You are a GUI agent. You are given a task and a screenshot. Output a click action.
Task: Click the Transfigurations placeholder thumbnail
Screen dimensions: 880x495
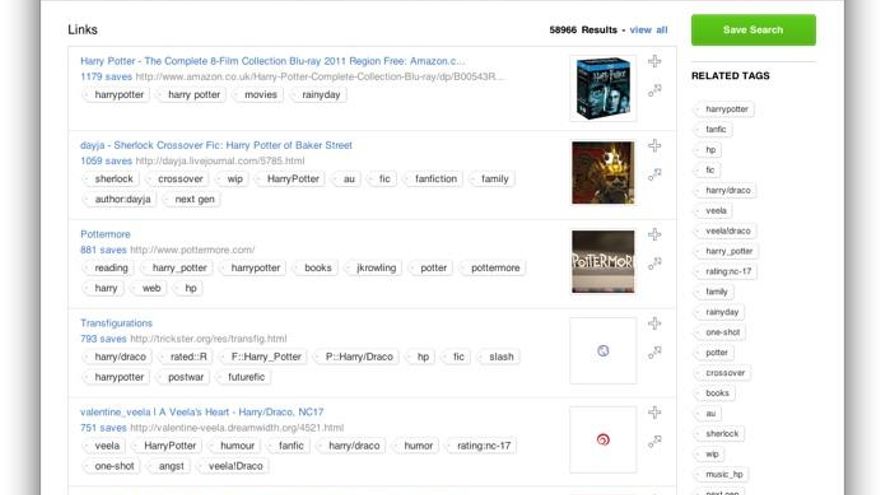point(603,351)
